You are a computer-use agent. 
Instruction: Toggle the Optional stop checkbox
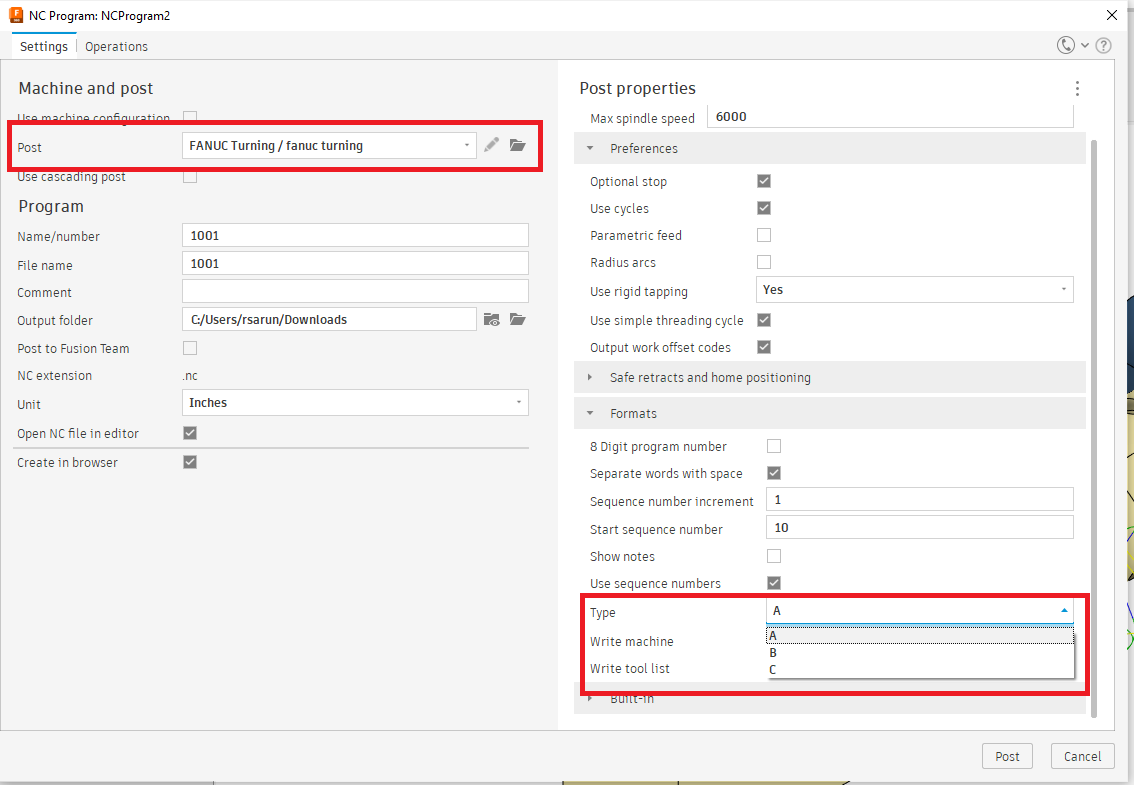(764, 182)
